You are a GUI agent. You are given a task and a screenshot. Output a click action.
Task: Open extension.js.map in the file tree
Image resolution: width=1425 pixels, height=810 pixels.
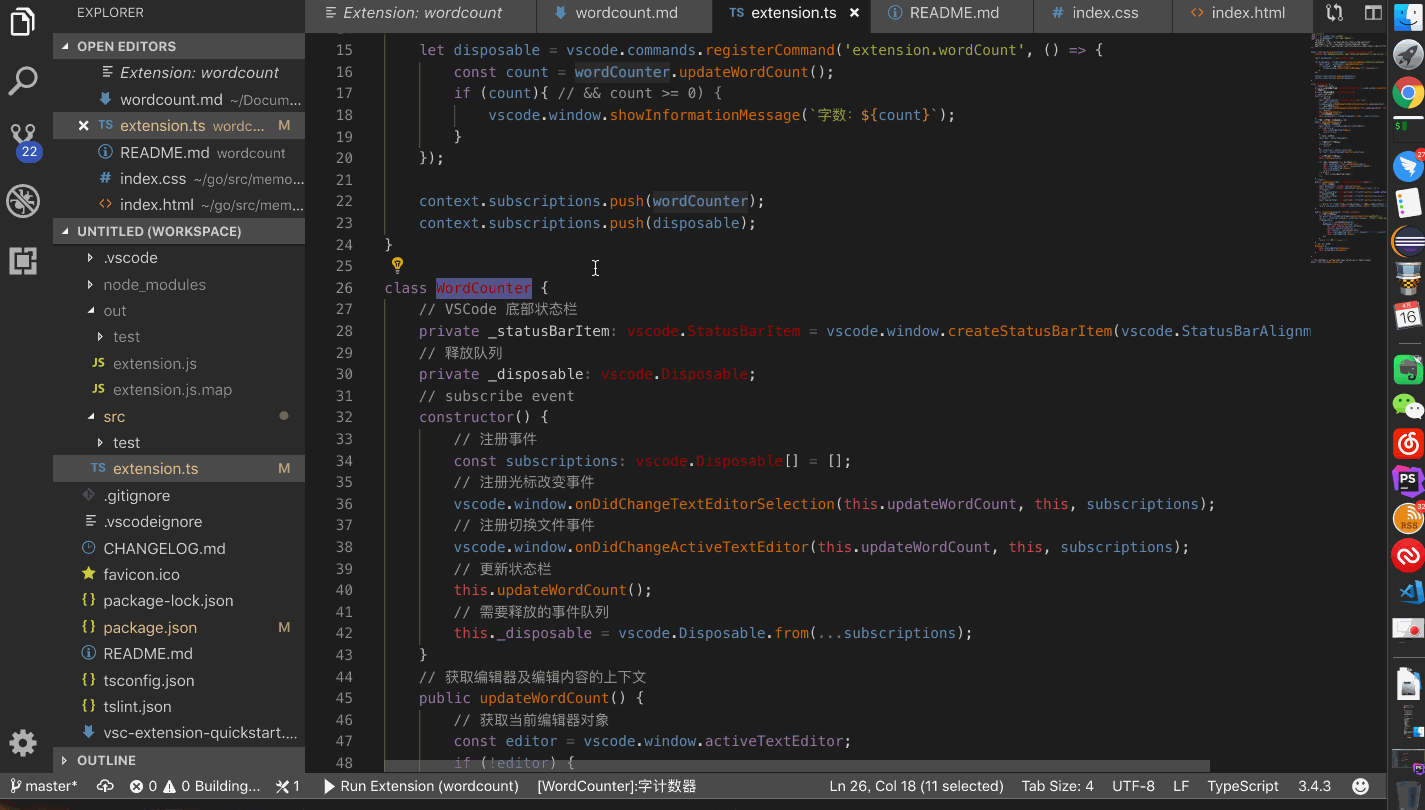pos(179,389)
